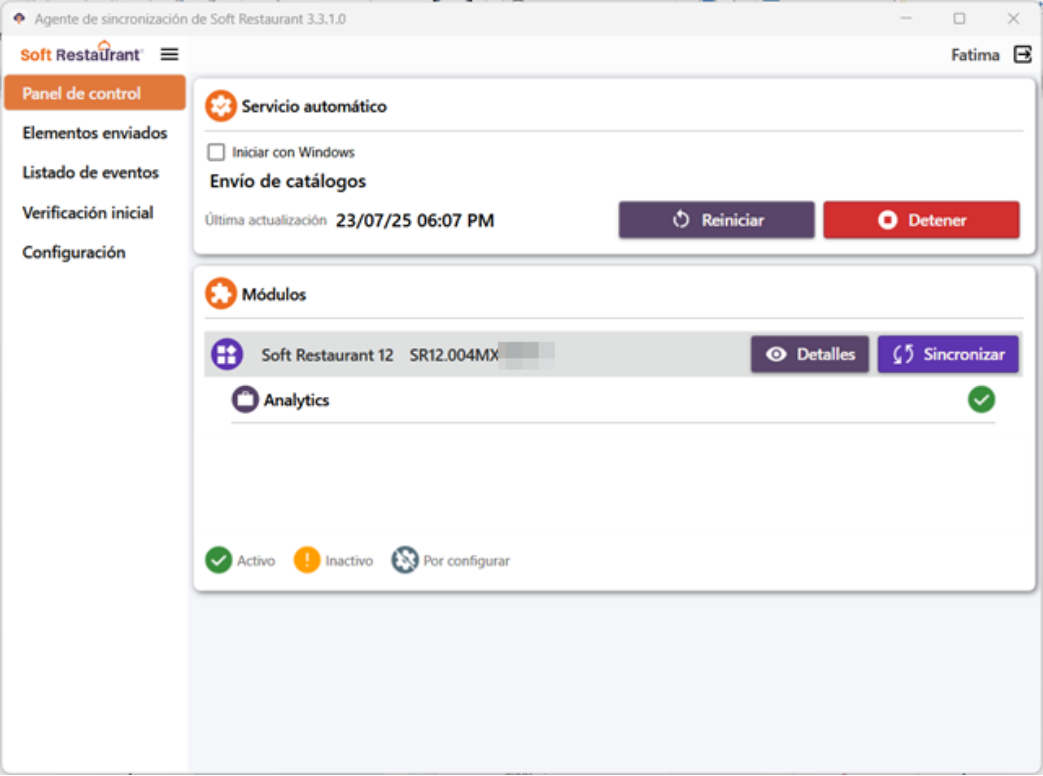Click the Analytics module label
This screenshot has width=1043, height=776.
point(297,400)
